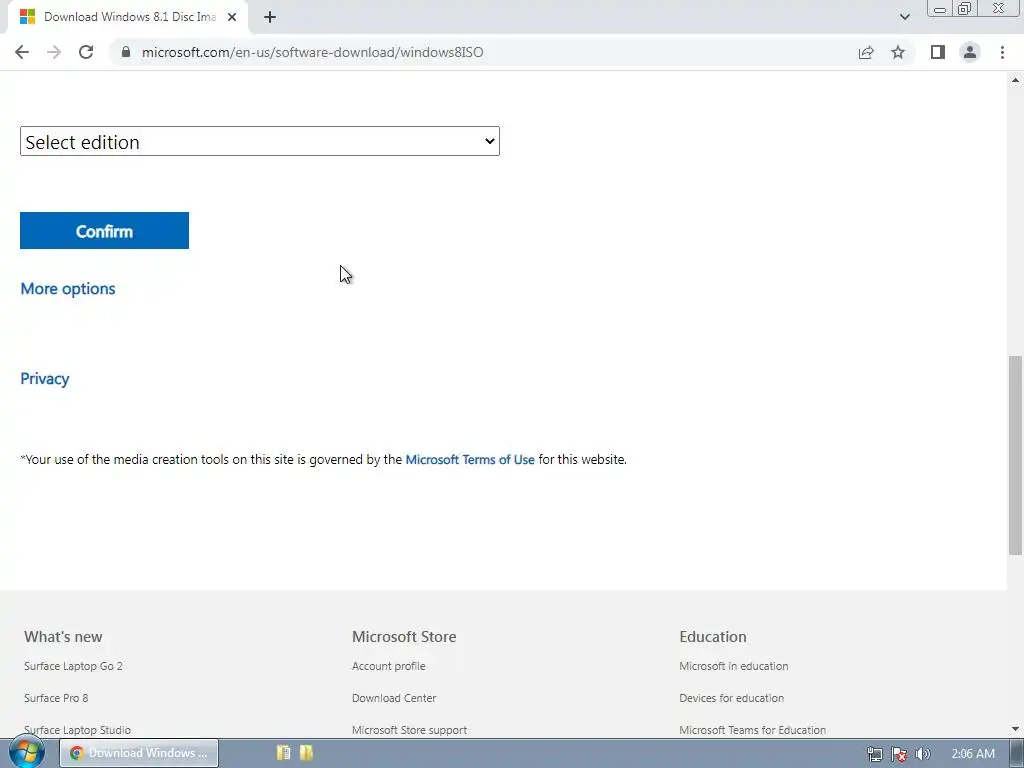Open the Privacy link
The width and height of the screenshot is (1024, 768).
coord(44,379)
